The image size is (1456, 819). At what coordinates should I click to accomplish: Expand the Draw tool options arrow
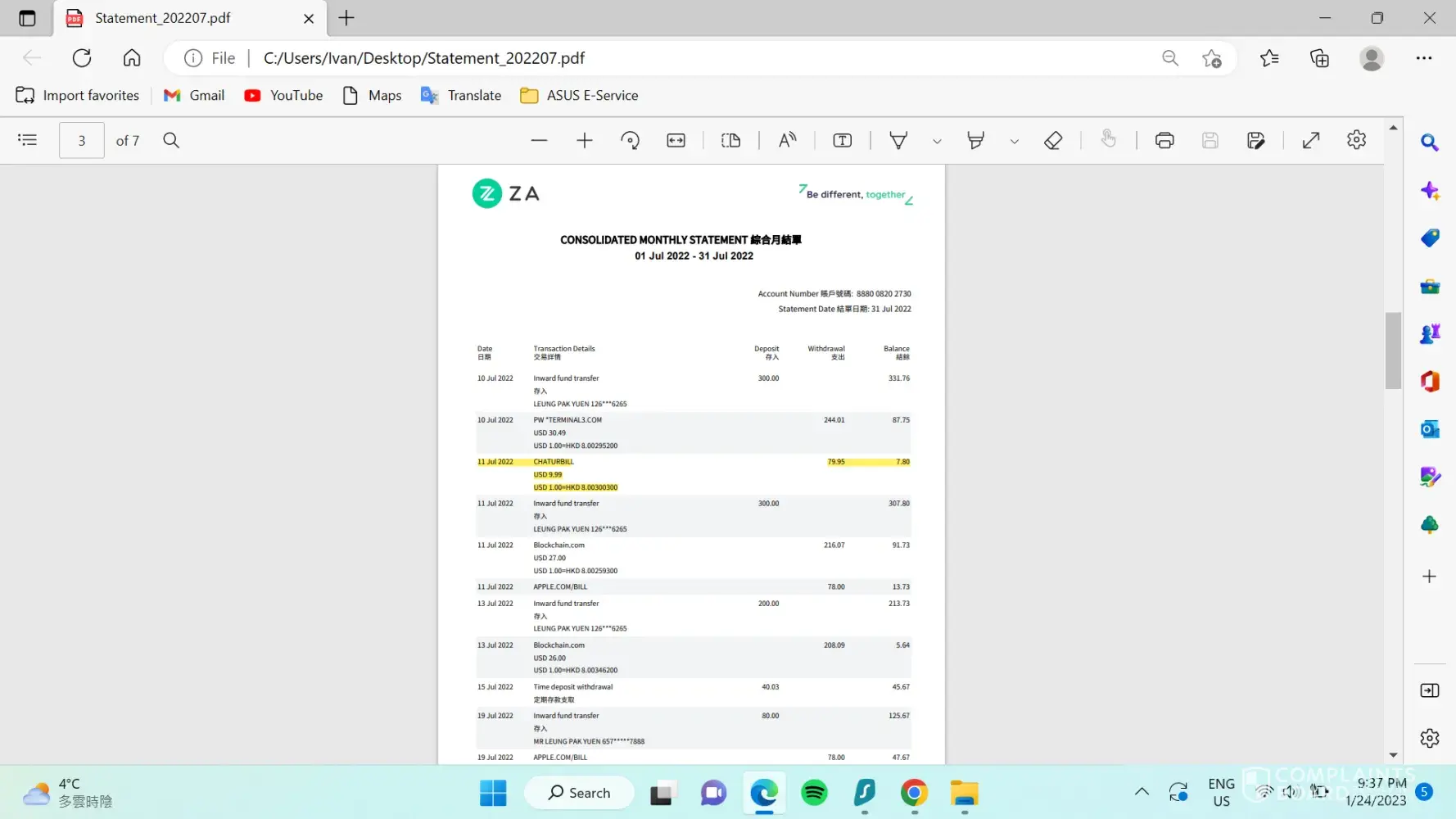(937, 142)
